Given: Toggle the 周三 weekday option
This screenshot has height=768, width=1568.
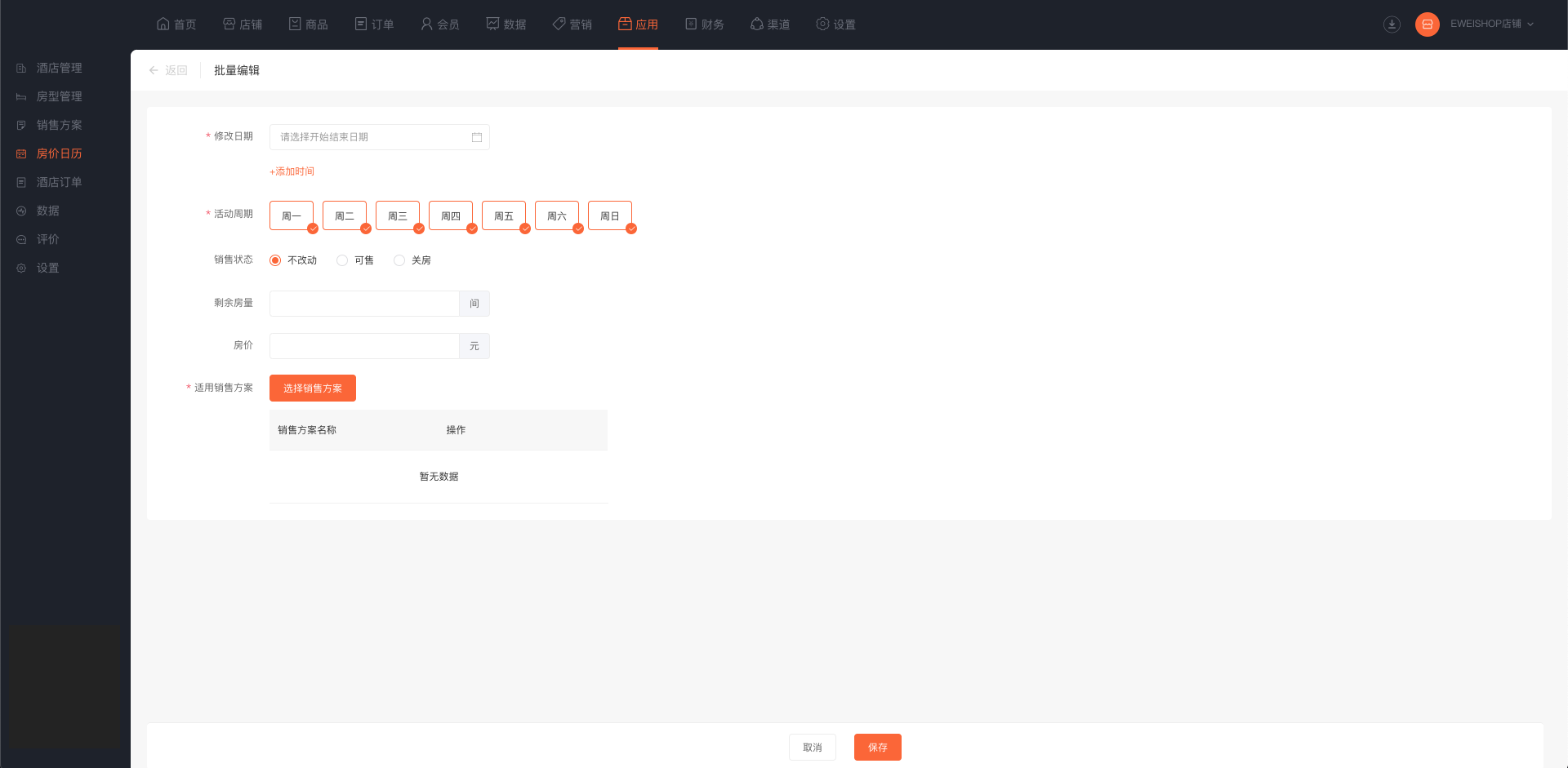Looking at the screenshot, I should pyautogui.click(x=398, y=215).
